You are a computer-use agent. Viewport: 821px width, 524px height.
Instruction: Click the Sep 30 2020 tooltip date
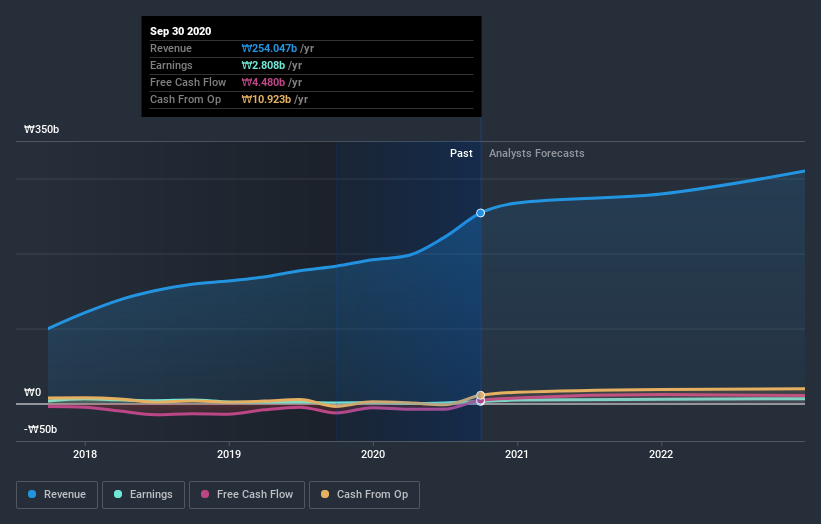pyautogui.click(x=181, y=31)
